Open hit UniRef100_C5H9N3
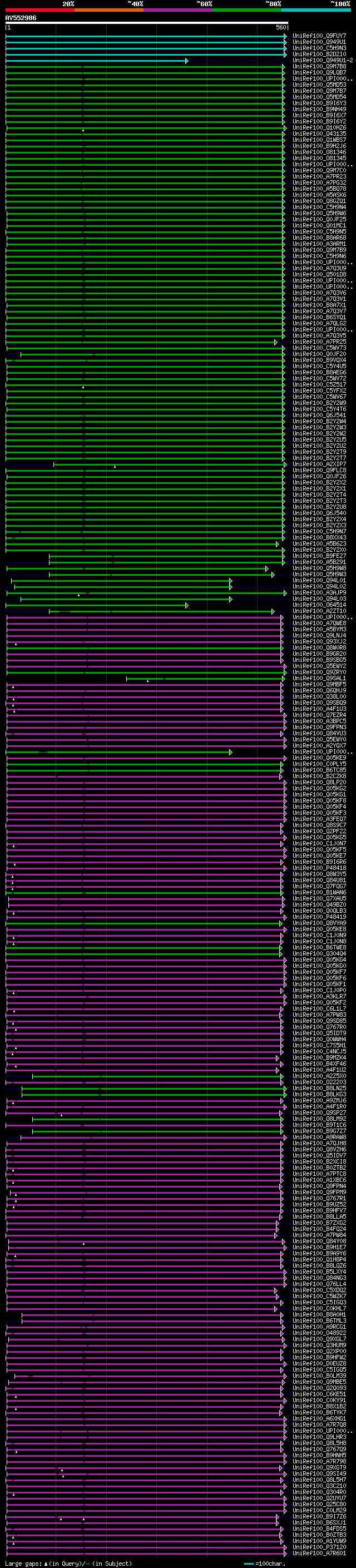This screenshot has height=1568, width=356. [319, 48]
